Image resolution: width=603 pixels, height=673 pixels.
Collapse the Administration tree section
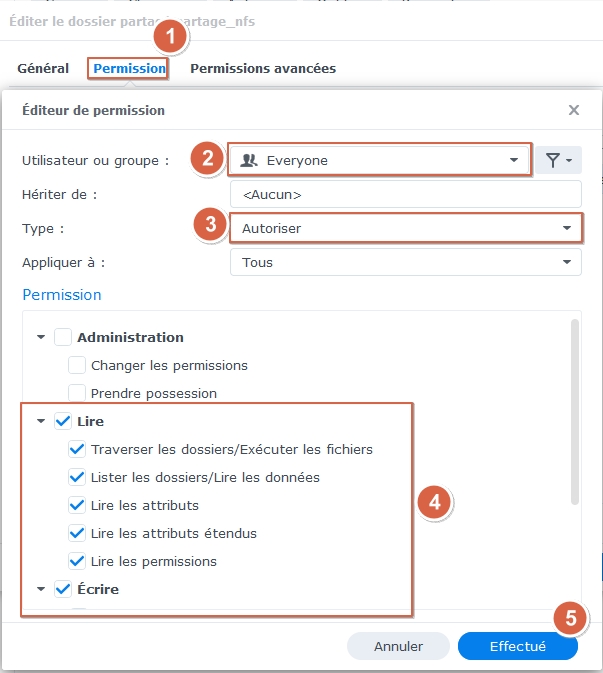click(x=41, y=338)
